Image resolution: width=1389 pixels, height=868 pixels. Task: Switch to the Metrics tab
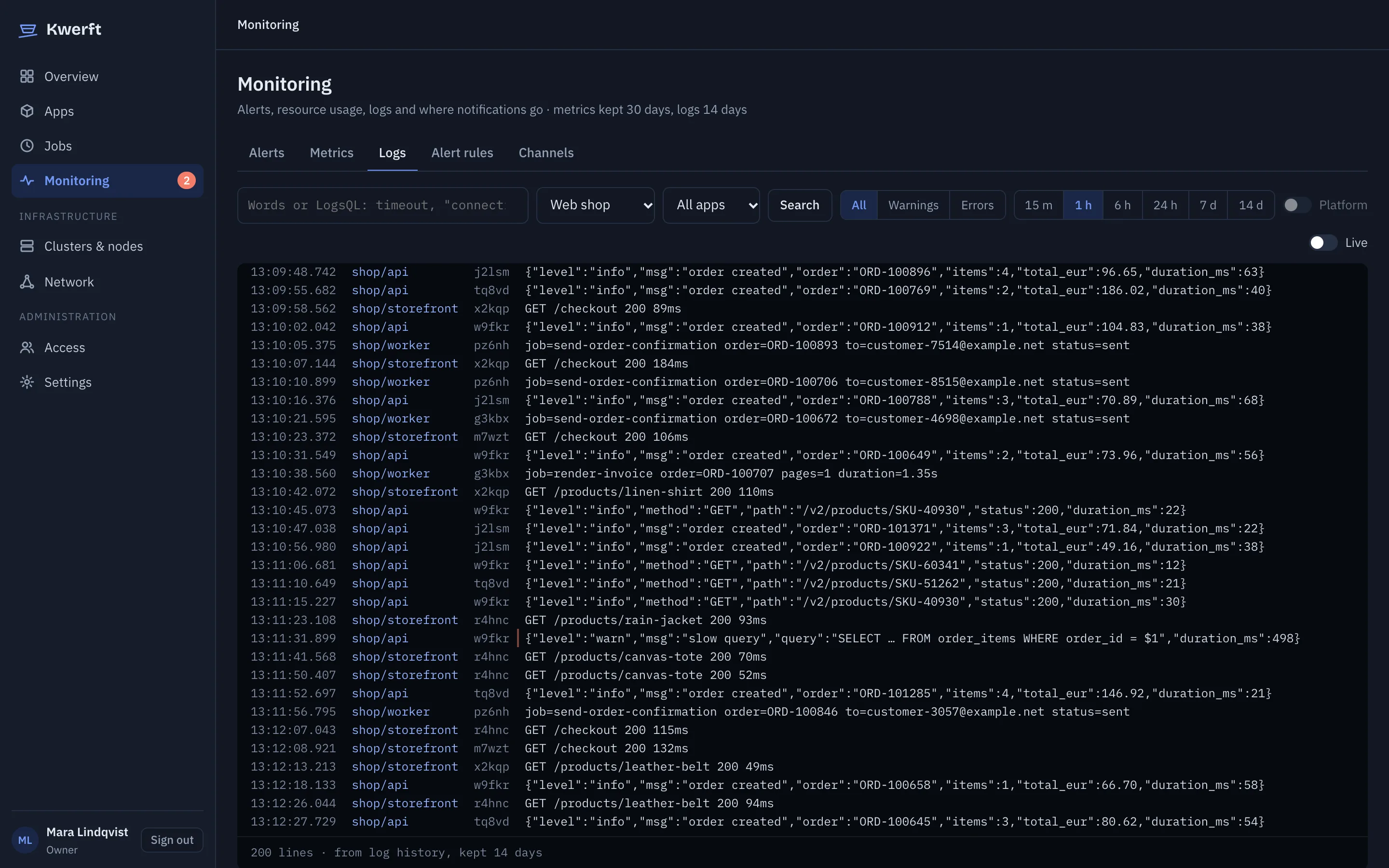(331, 153)
